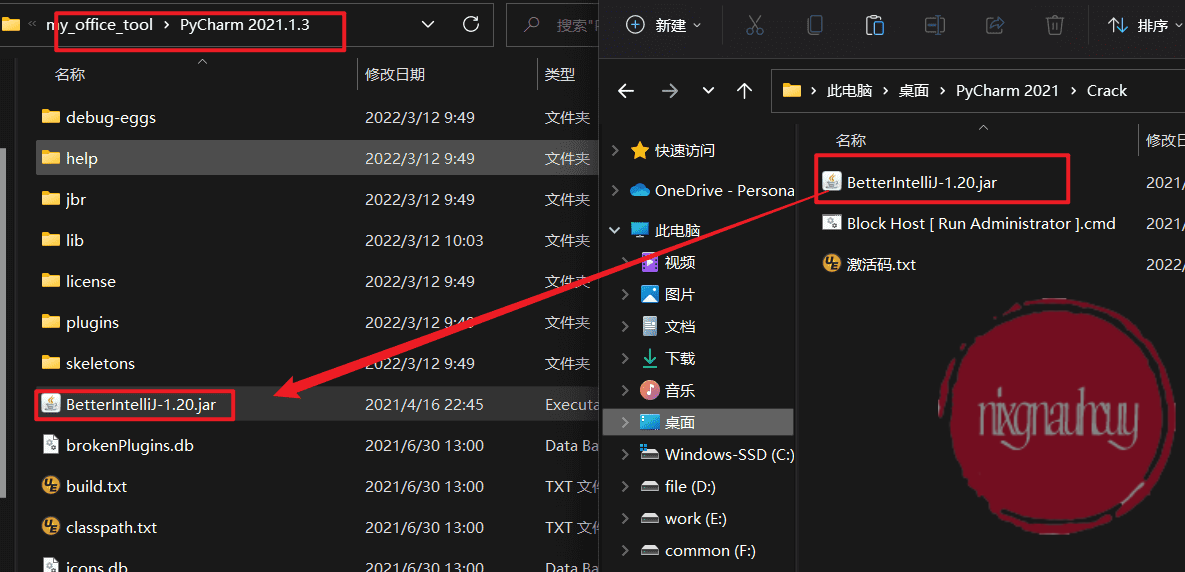Expand the Windows-SSD (C:) node arrow
Image resolution: width=1185 pixels, height=572 pixels.
[625, 454]
